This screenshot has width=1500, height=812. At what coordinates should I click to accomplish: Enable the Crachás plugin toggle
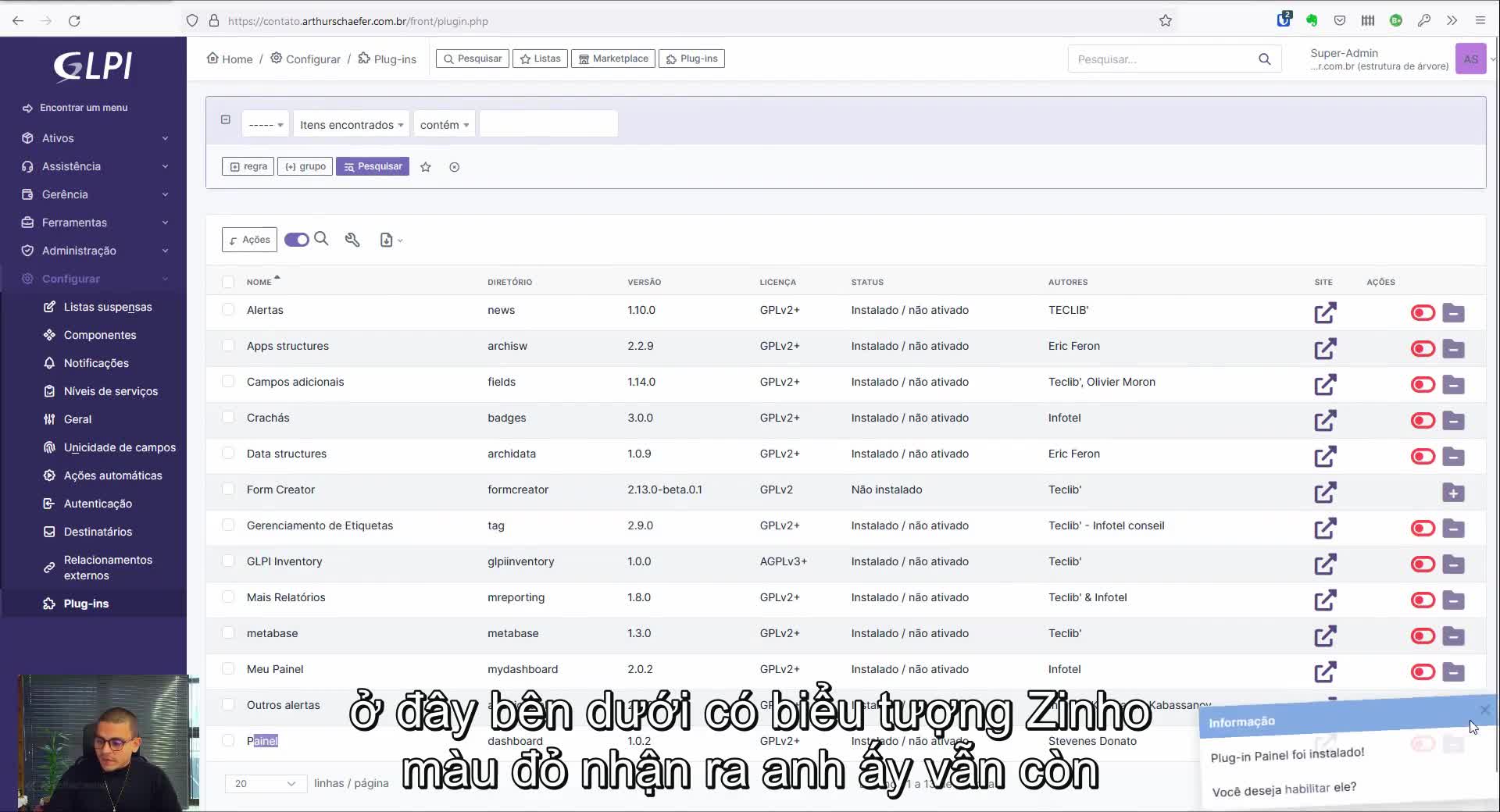(1423, 420)
